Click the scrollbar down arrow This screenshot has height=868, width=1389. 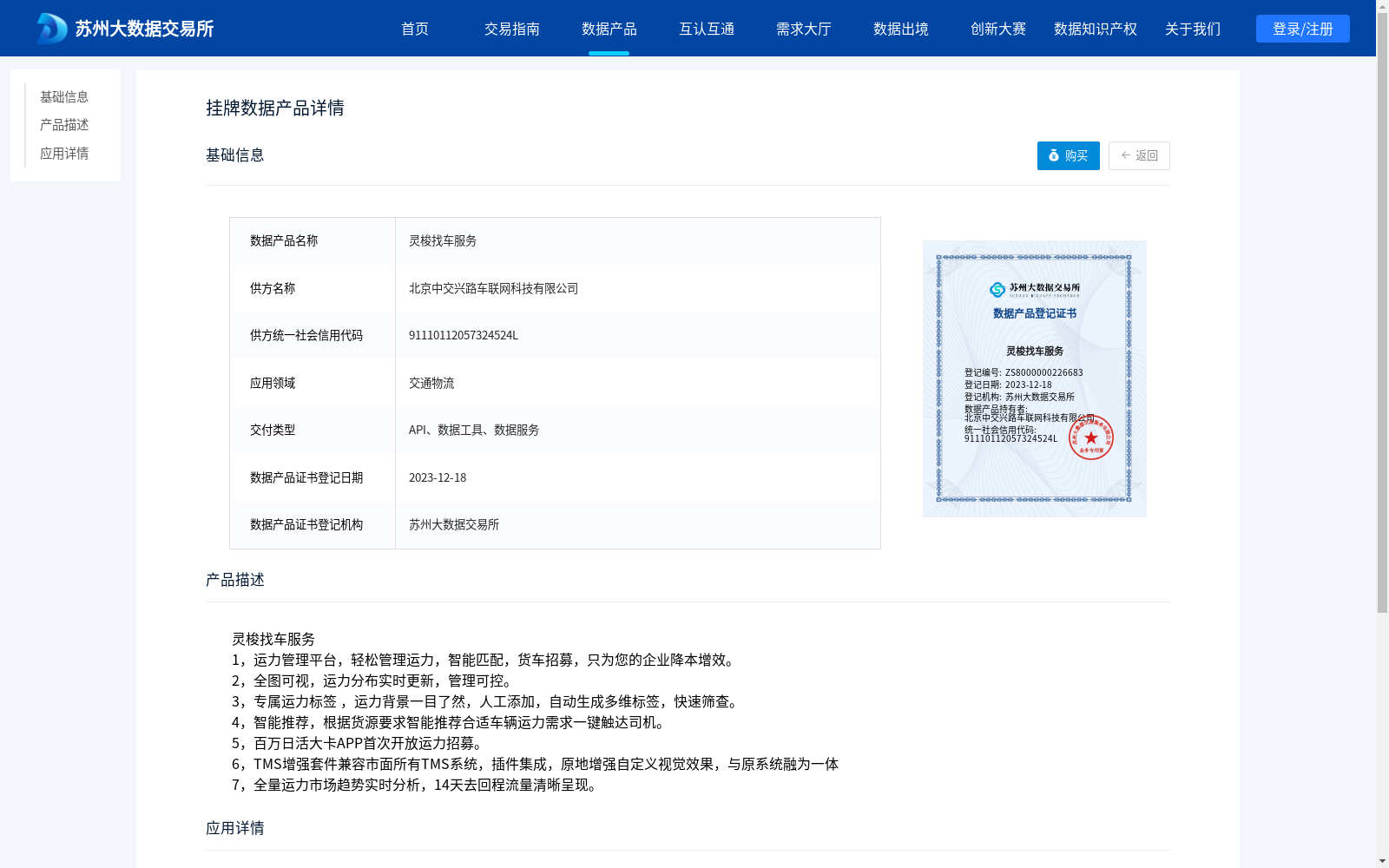1382,861
